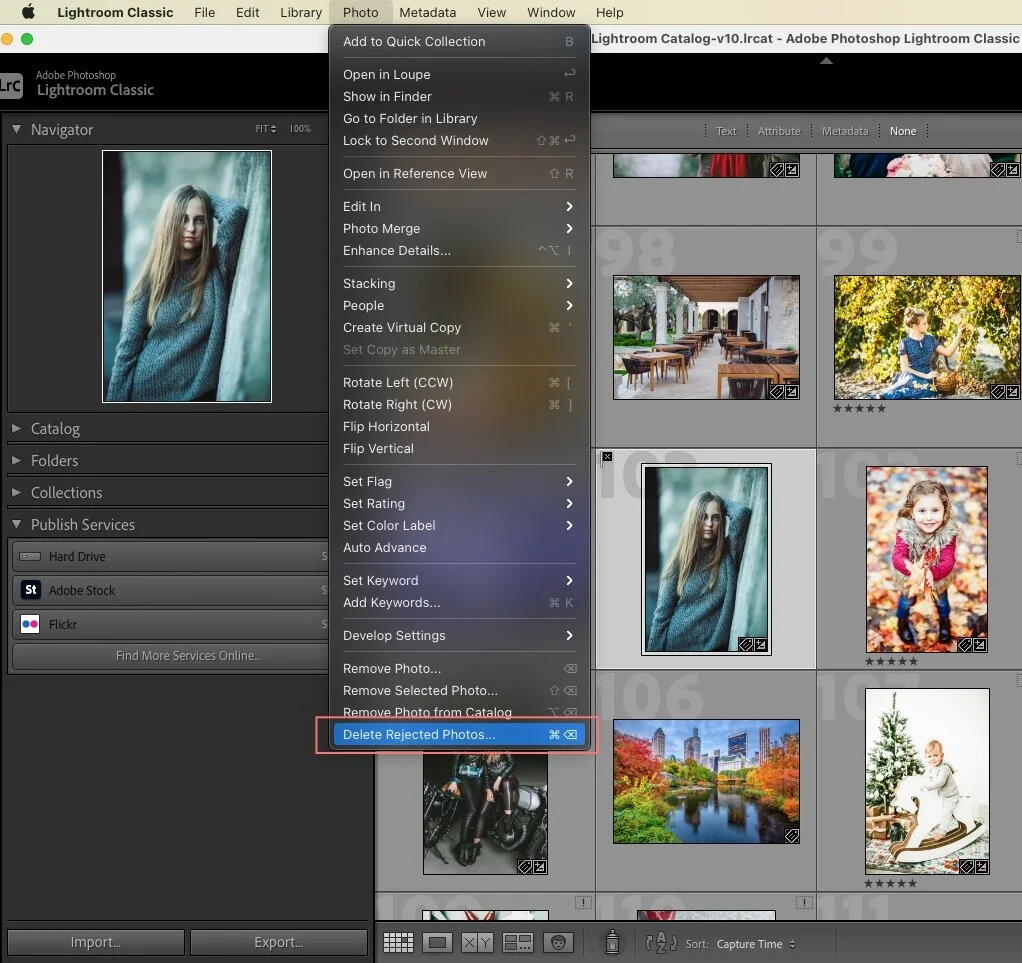Open the Capture Time sort dropdown

pyautogui.click(x=756, y=944)
